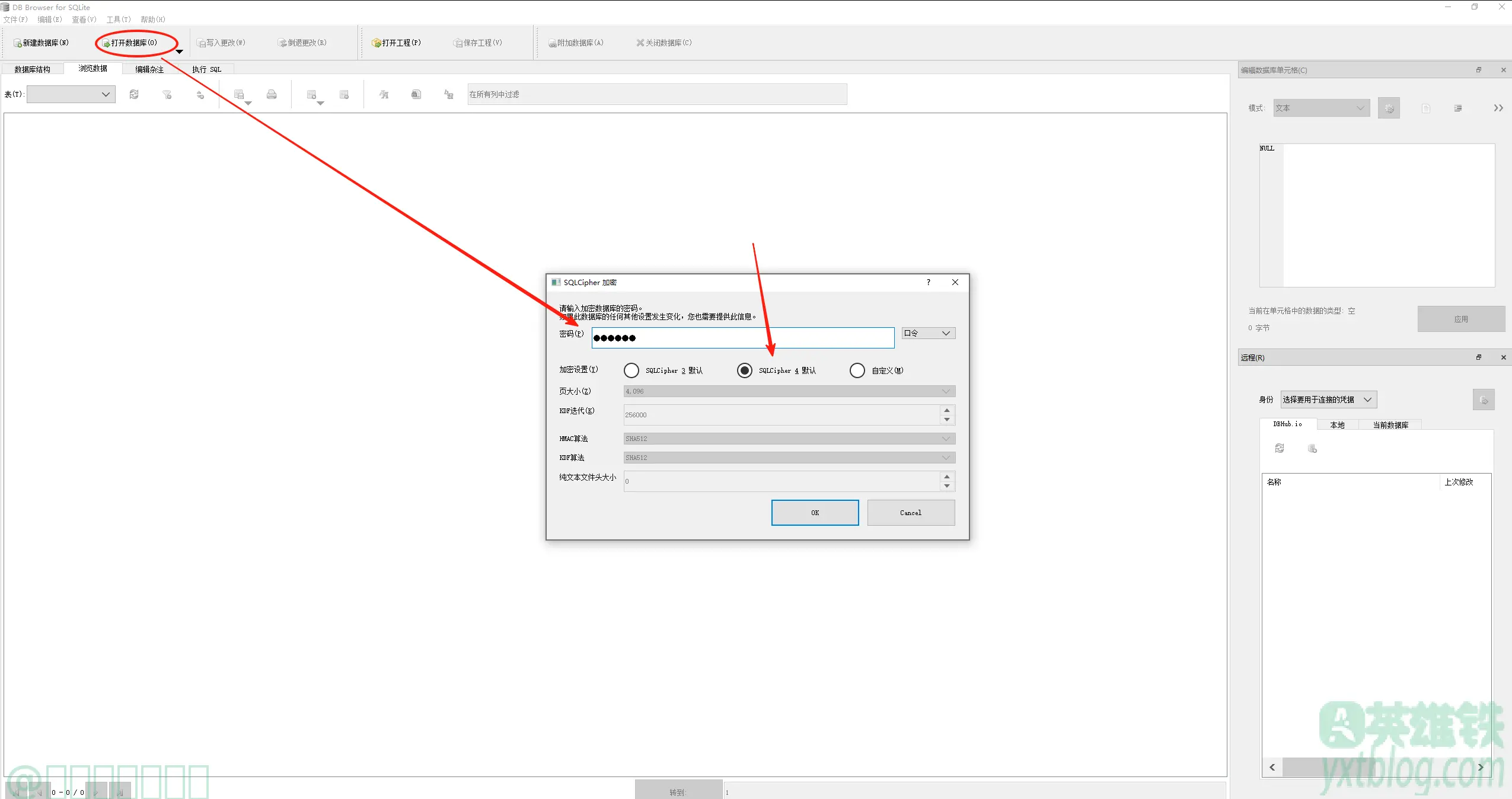Image resolution: width=1512 pixels, height=799 pixels.
Task: Open the passphrase type (口令) dropdown
Action: coord(929,333)
